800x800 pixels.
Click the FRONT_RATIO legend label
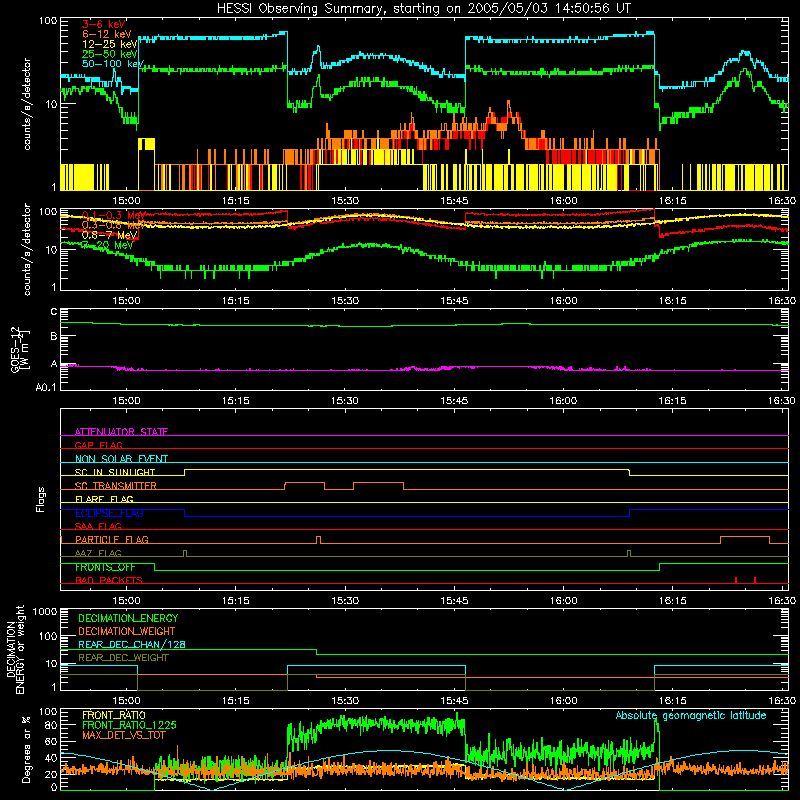114,715
